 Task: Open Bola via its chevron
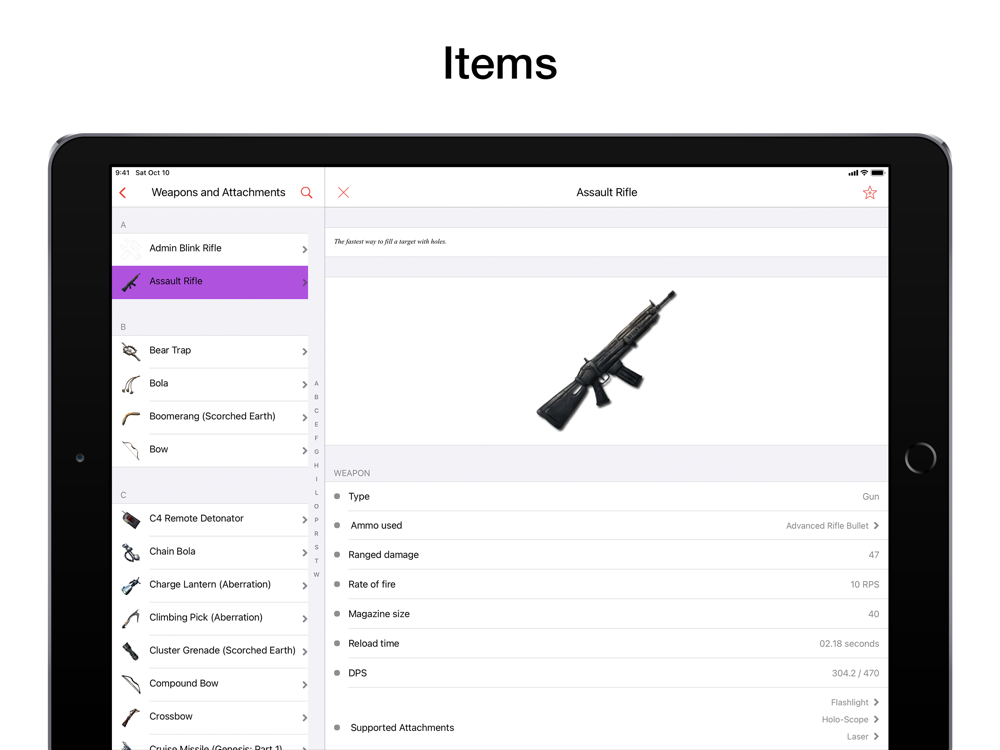pyautogui.click(x=304, y=385)
